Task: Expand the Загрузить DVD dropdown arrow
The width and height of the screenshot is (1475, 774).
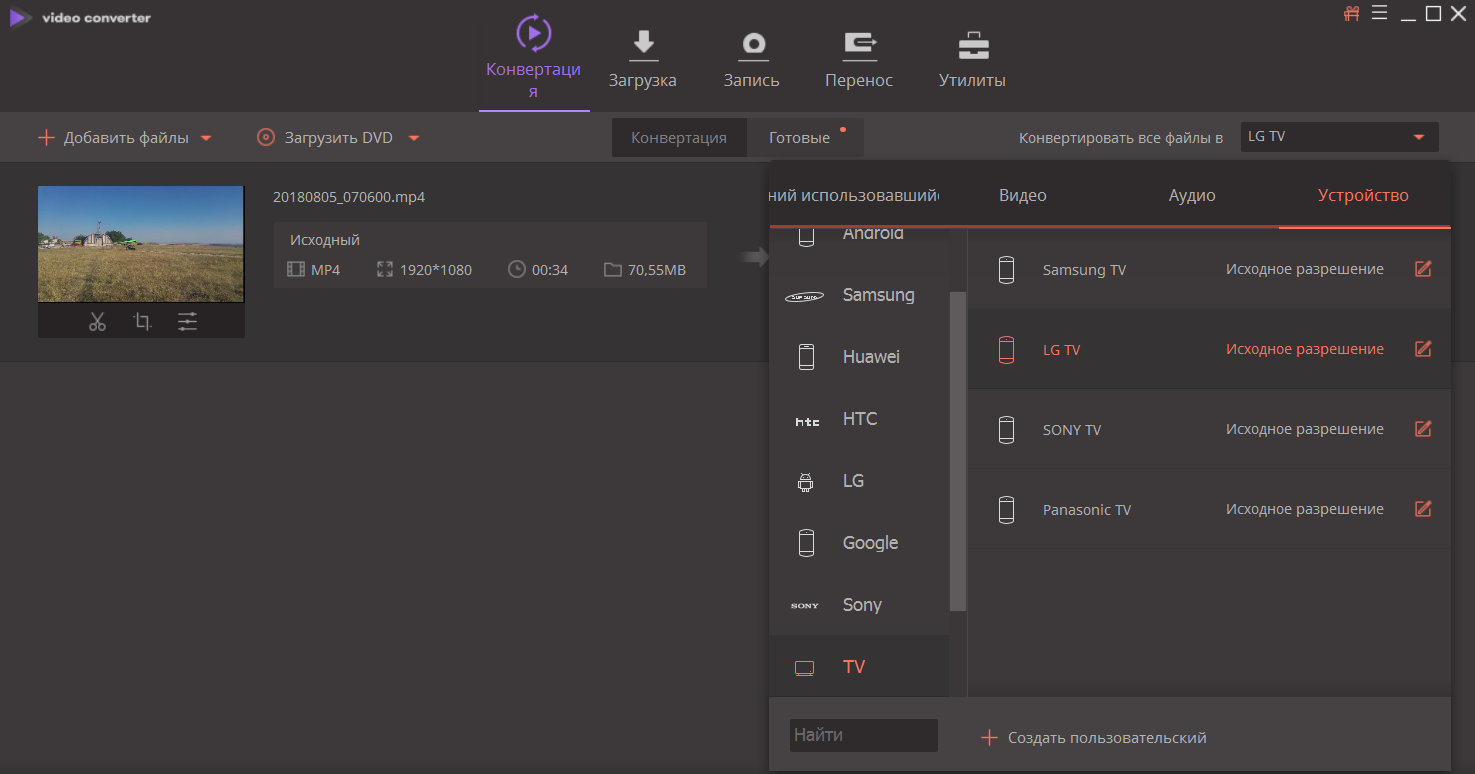Action: click(x=414, y=138)
